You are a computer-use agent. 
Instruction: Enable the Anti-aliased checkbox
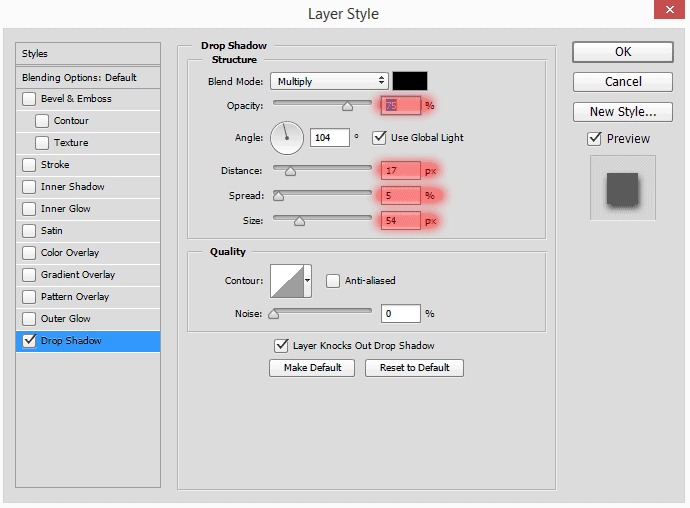pyautogui.click(x=333, y=281)
